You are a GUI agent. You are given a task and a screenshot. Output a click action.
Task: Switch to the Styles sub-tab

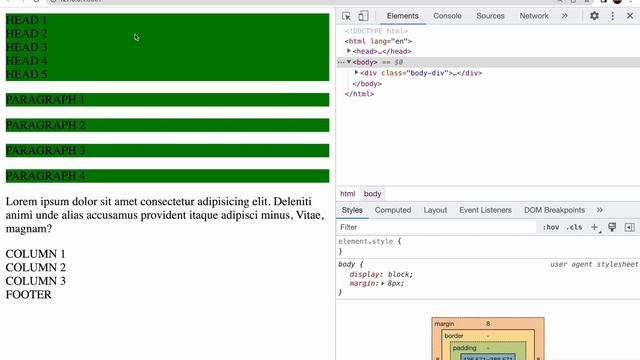tap(352, 210)
